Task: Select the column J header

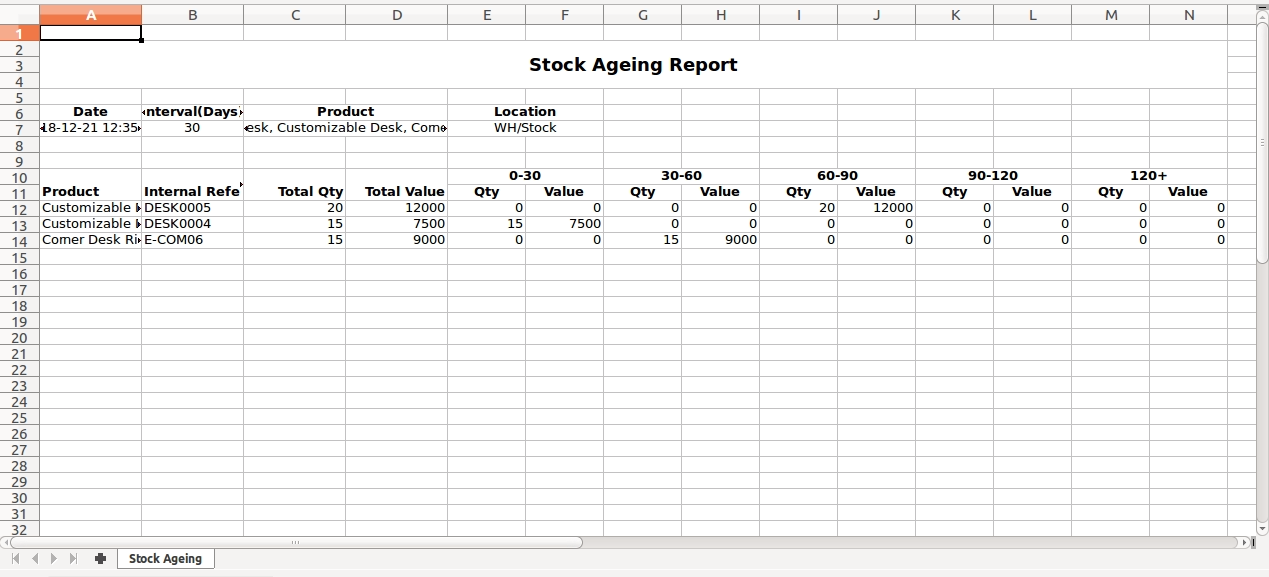Action: pyautogui.click(x=876, y=15)
